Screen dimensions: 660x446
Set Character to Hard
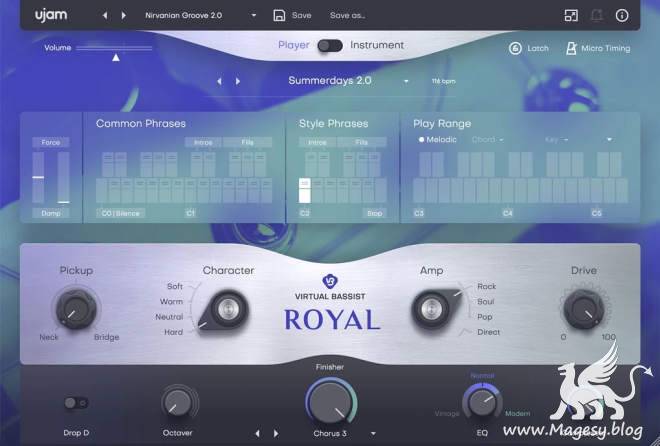(173, 332)
